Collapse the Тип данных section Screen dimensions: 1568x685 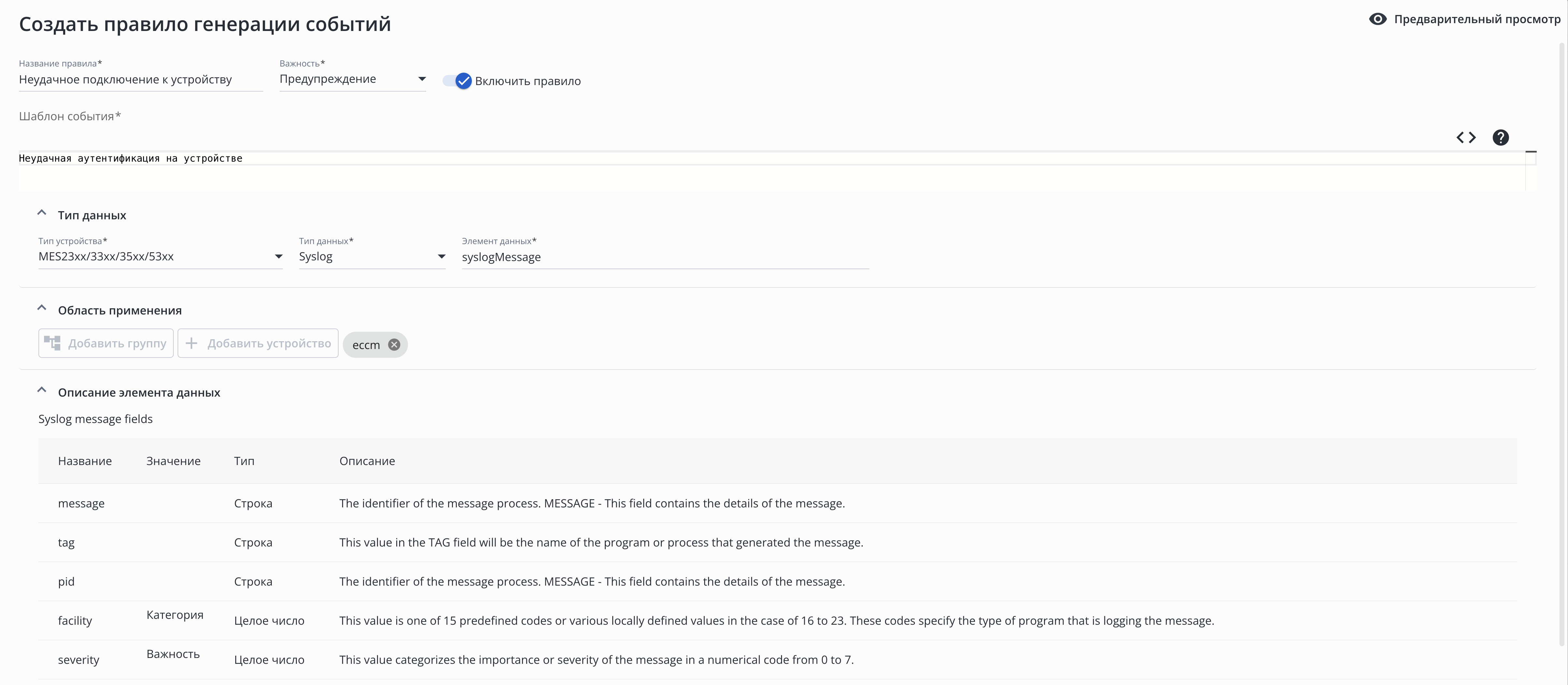pos(42,213)
